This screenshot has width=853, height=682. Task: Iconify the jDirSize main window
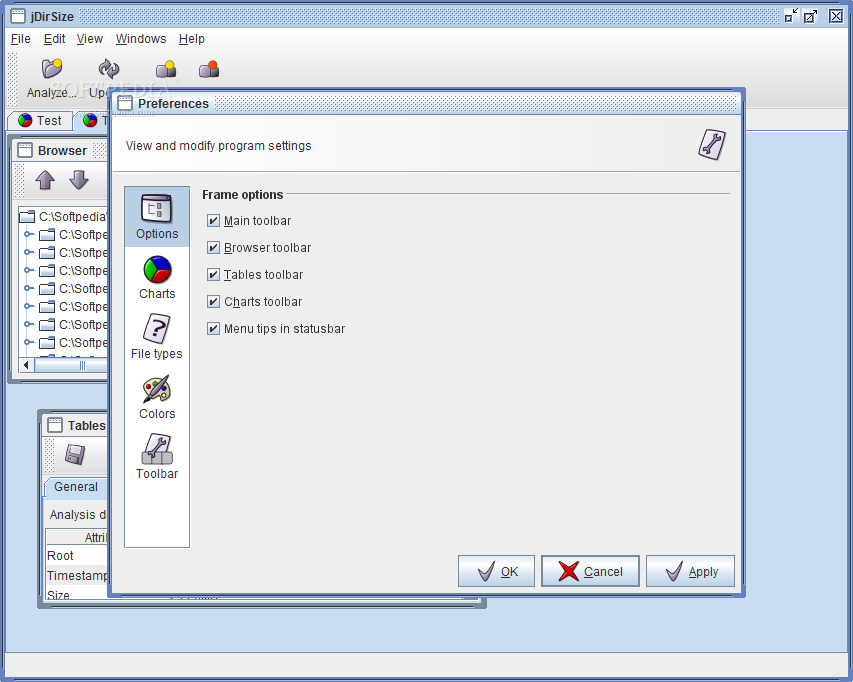tap(792, 16)
